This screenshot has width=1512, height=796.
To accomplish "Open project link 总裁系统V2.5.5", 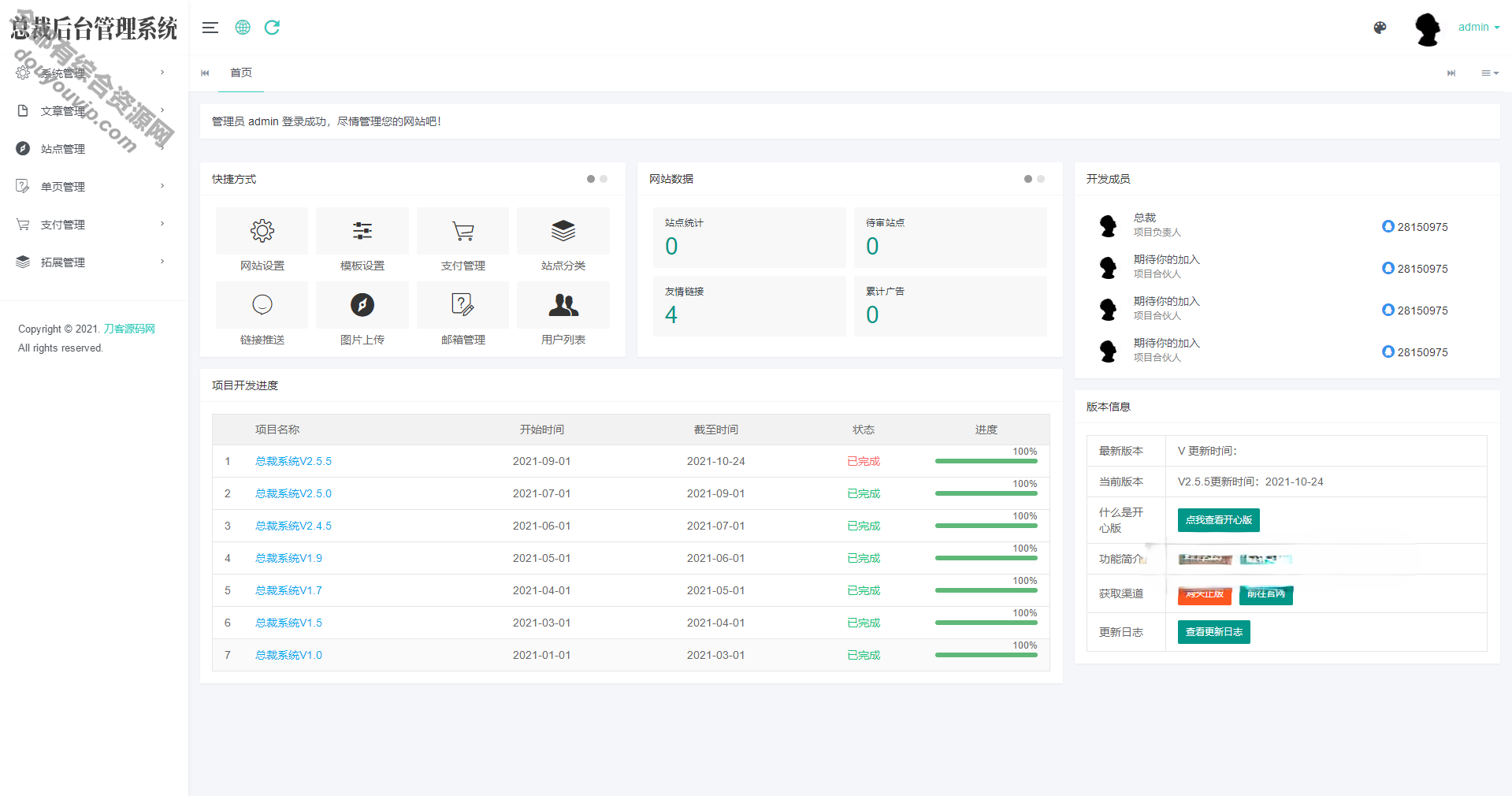I will point(293,461).
